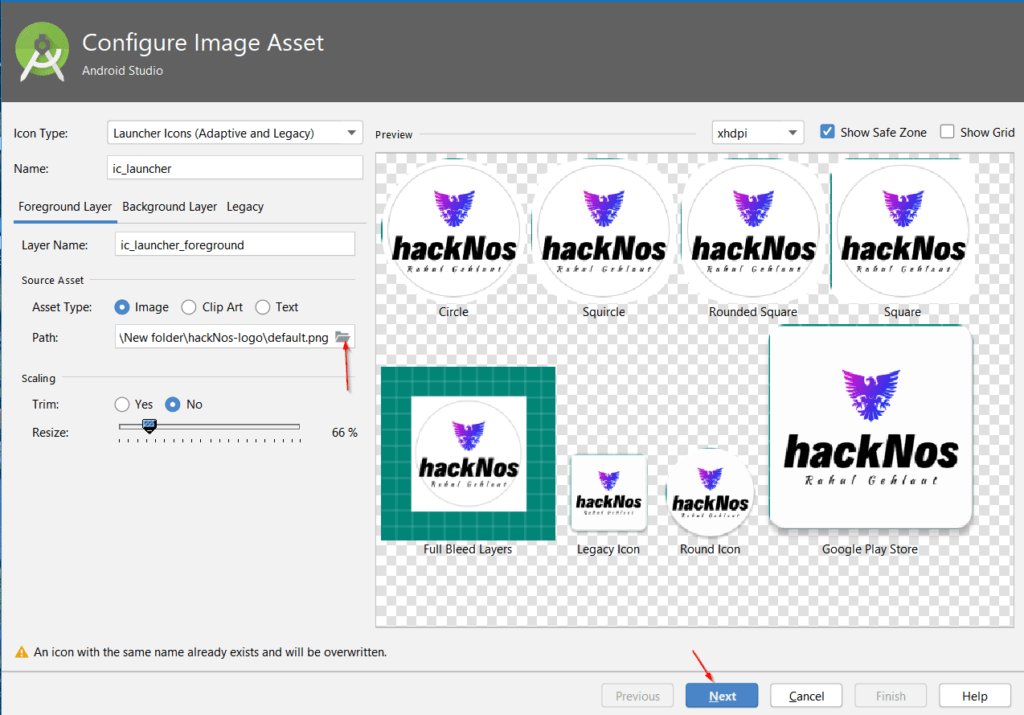Screen dimensions: 1024x715
Task: Select the Full Bleed Layers preview
Action: 468,454
